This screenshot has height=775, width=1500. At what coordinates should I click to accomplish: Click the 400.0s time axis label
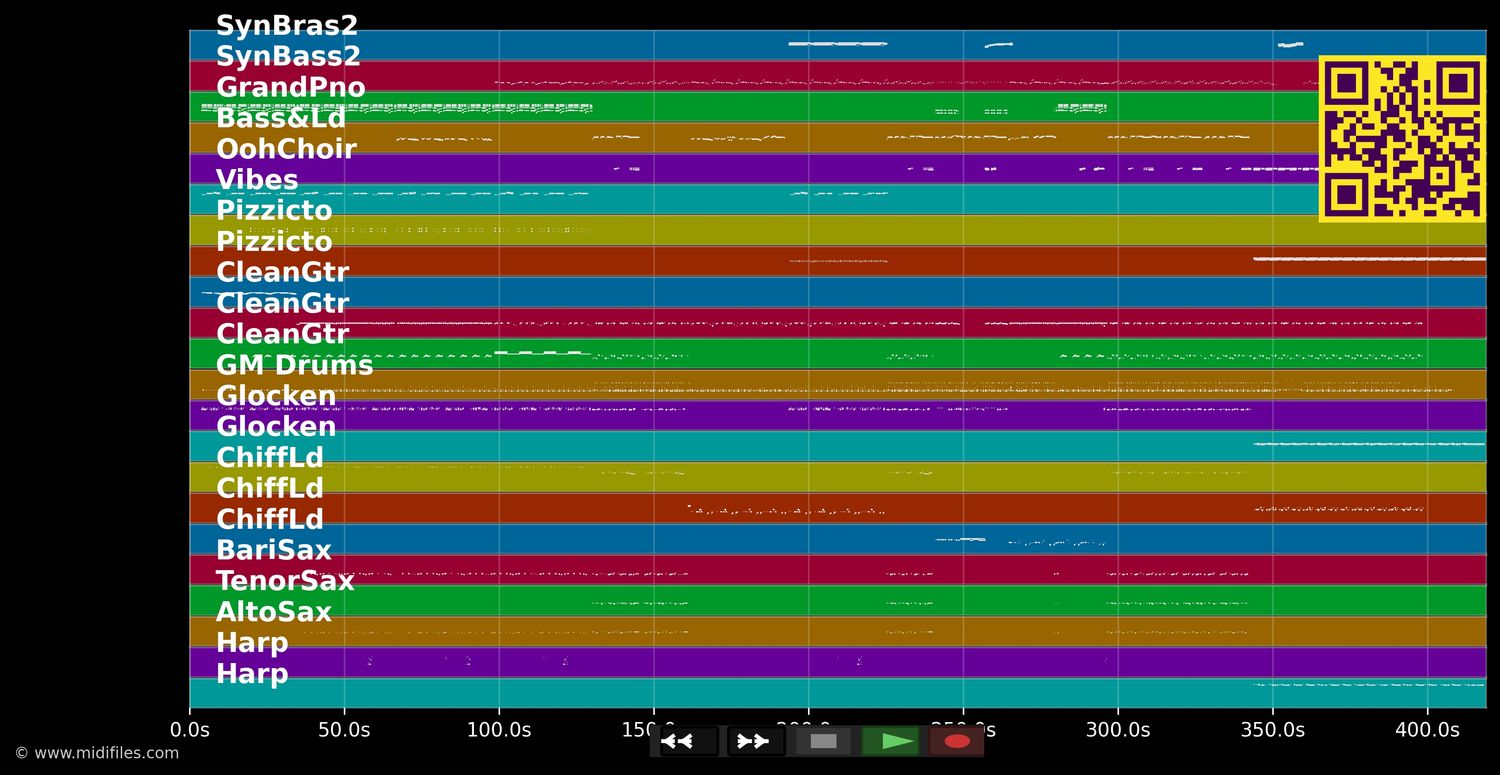pyautogui.click(x=1426, y=730)
